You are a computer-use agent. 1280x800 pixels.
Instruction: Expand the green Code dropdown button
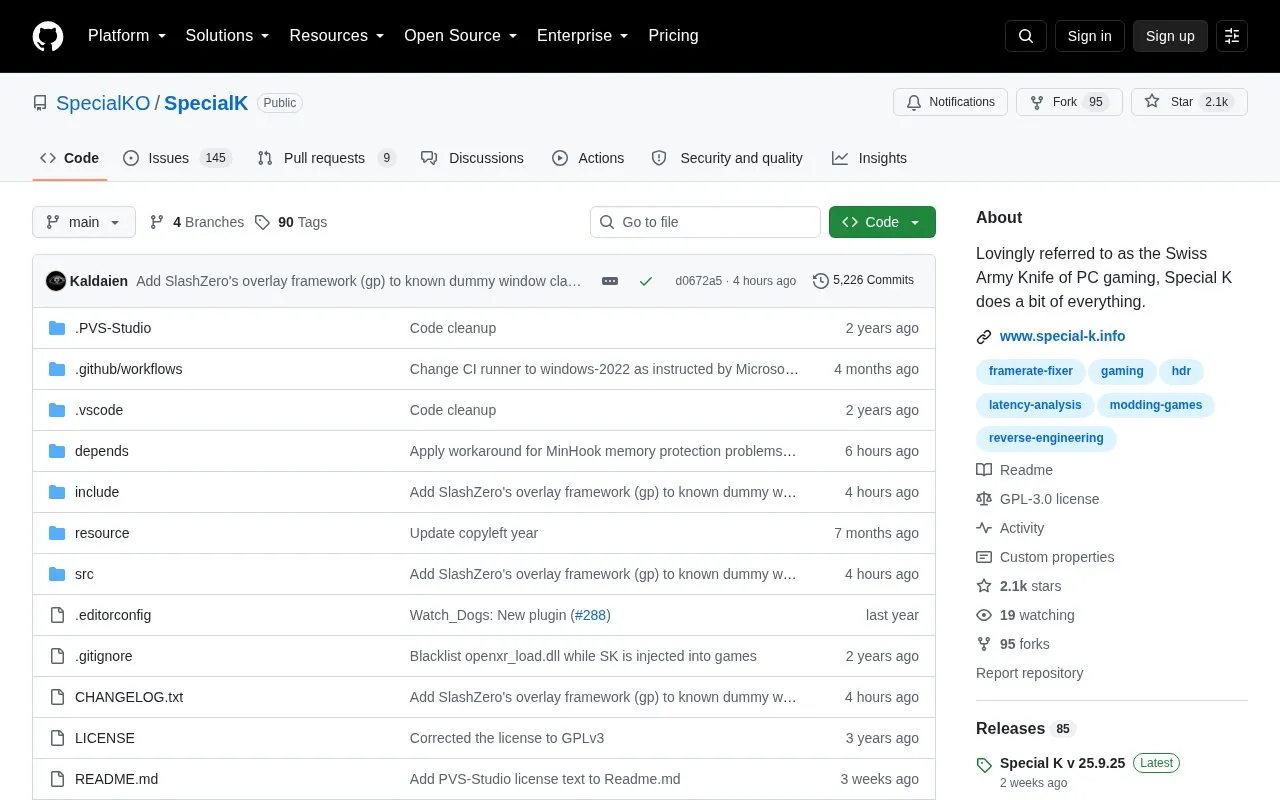click(x=882, y=222)
